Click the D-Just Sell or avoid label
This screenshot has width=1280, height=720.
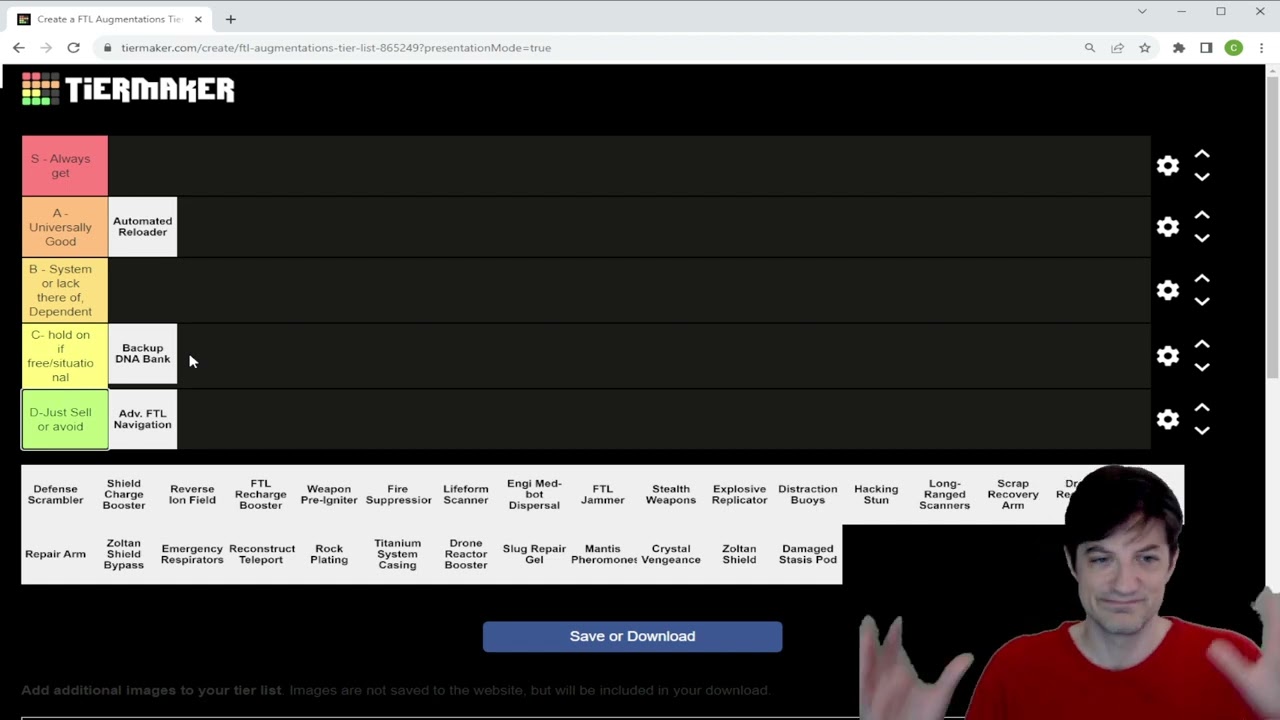tap(65, 419)
